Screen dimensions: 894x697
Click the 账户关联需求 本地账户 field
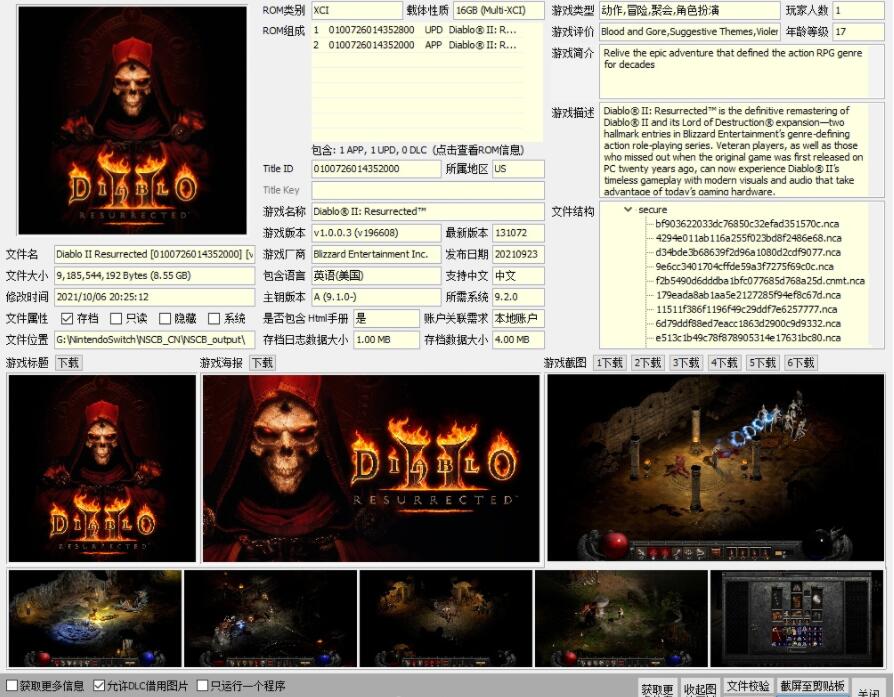pos(518,318)
